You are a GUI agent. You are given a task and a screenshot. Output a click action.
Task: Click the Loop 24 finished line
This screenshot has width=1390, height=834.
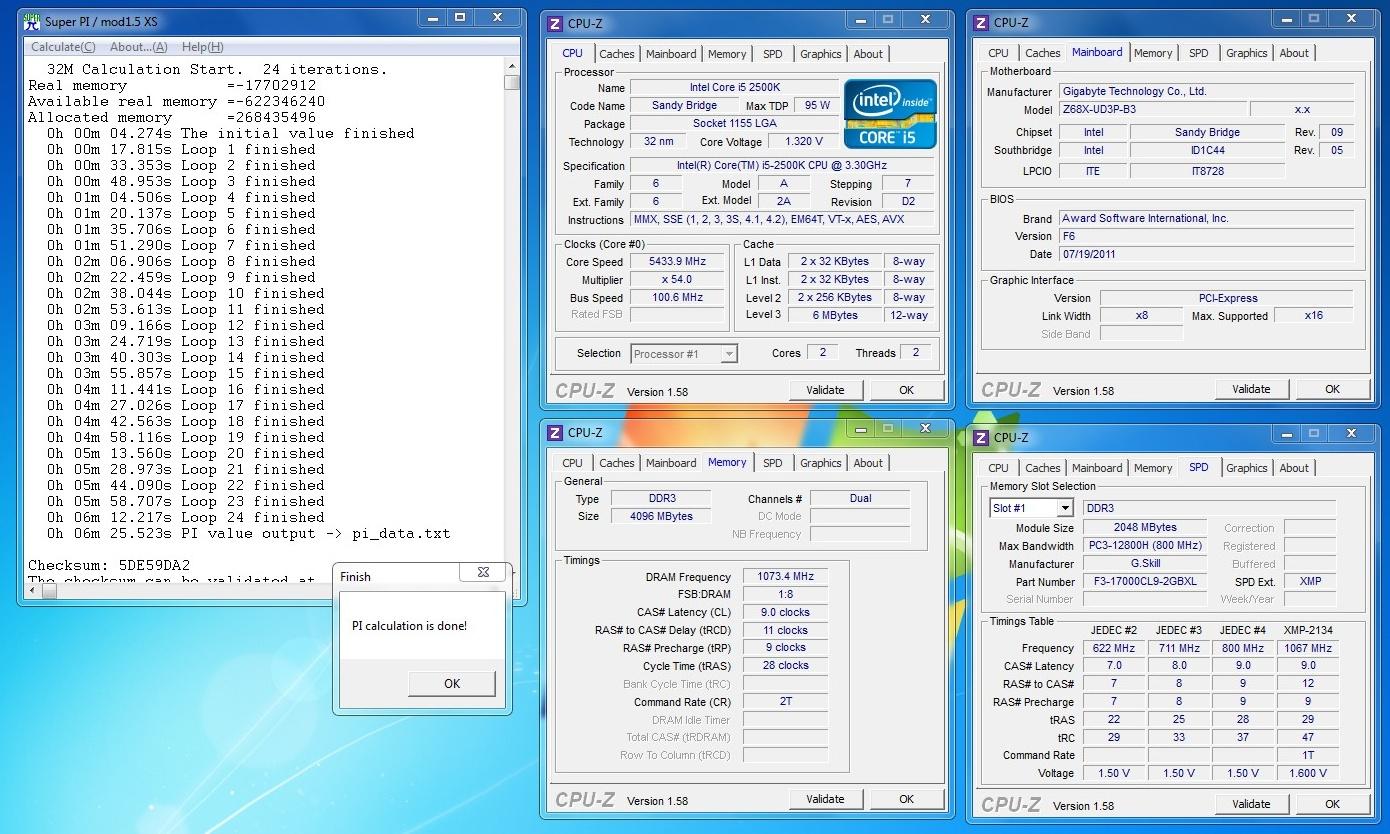point(185,518)
